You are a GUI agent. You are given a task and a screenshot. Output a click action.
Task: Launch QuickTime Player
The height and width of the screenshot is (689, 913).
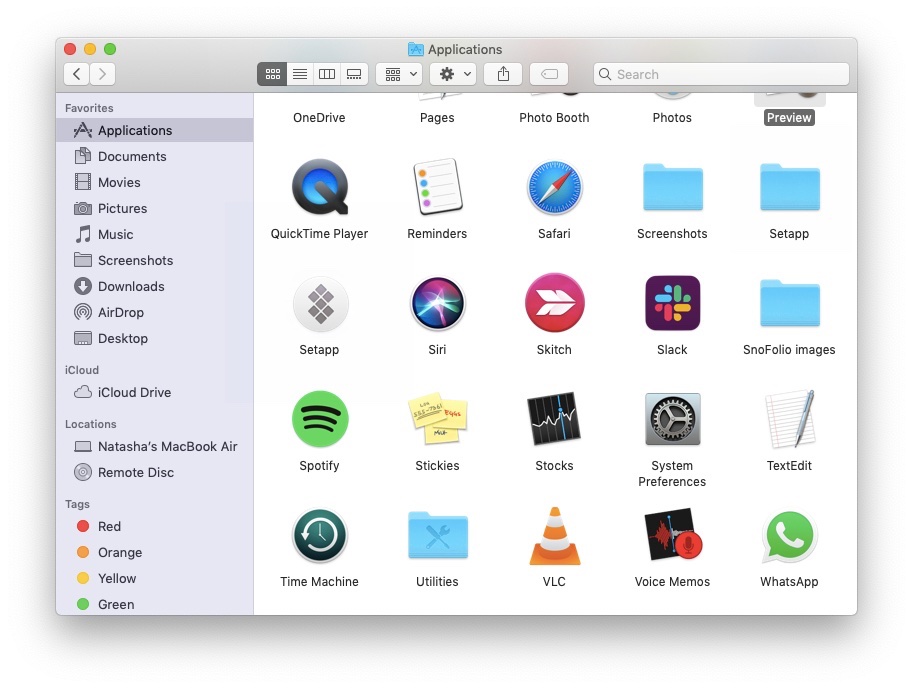click(319, 187)
